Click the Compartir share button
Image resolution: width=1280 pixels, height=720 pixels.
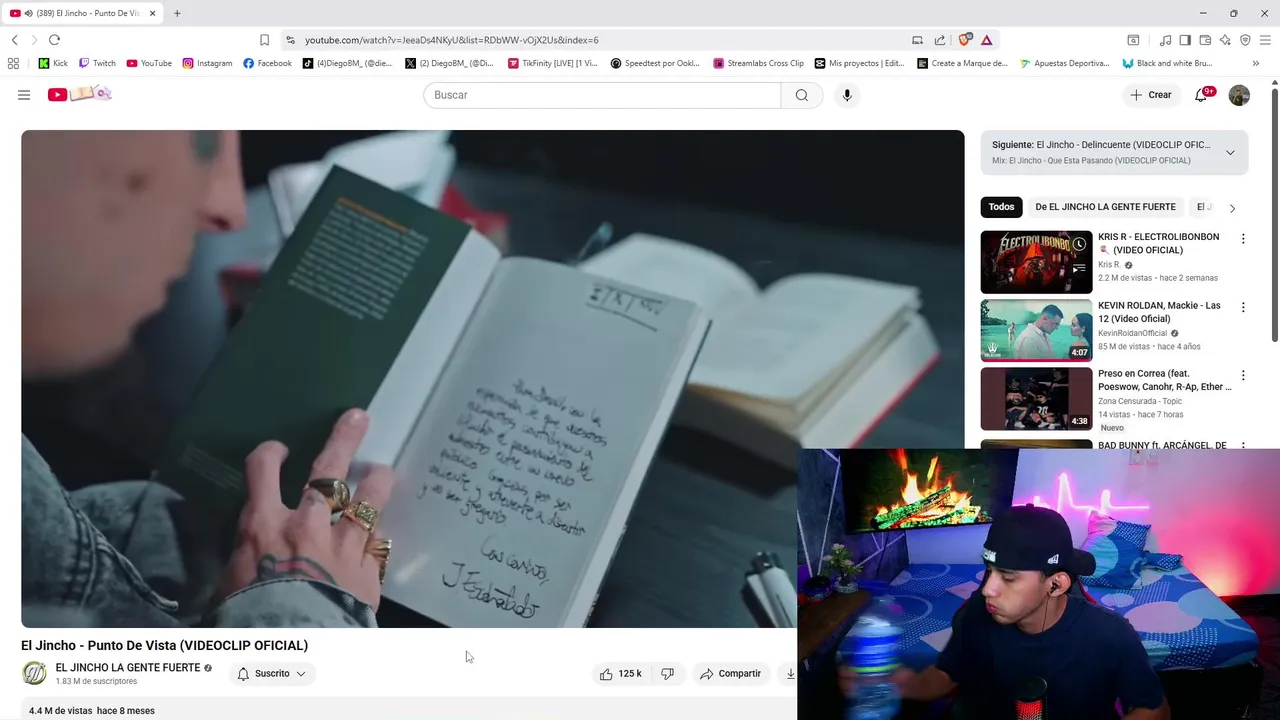click(x=731, y=674)
